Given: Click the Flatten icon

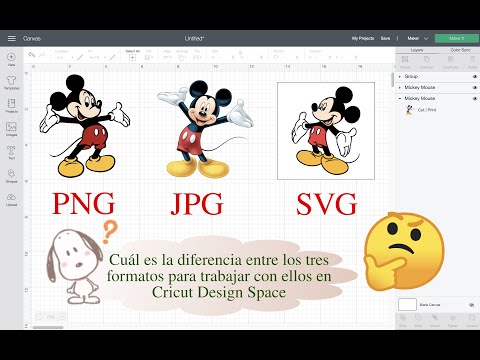Looking at the screenshot, I should (452, 318).
